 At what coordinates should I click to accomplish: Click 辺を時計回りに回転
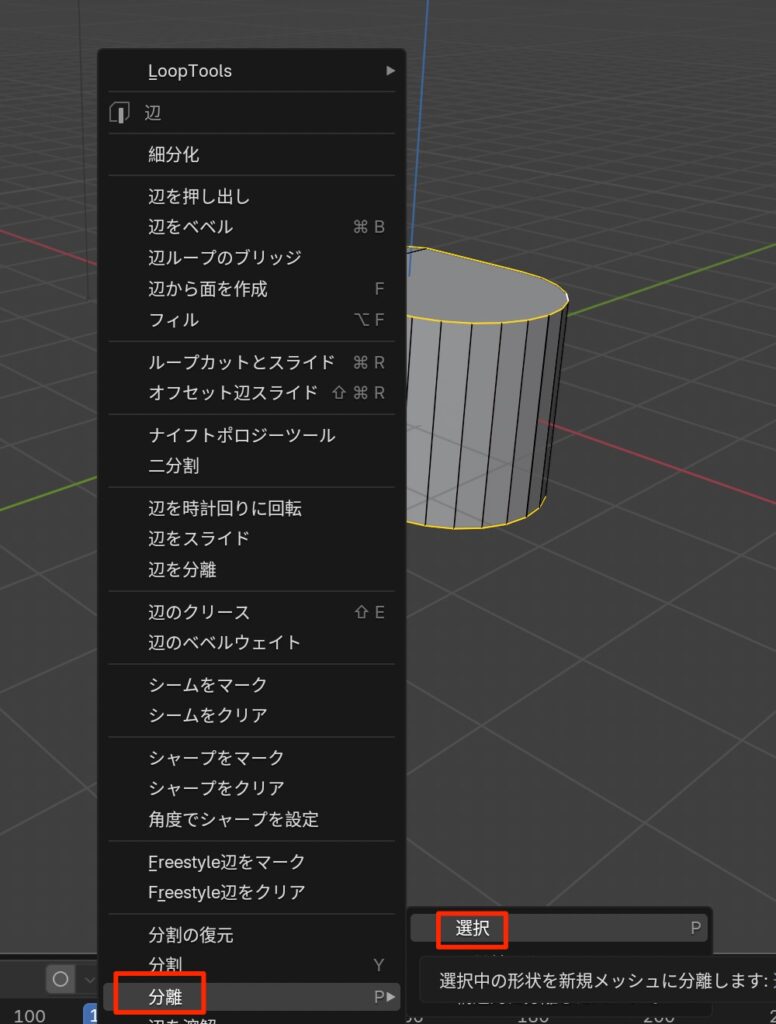(224, 508)
